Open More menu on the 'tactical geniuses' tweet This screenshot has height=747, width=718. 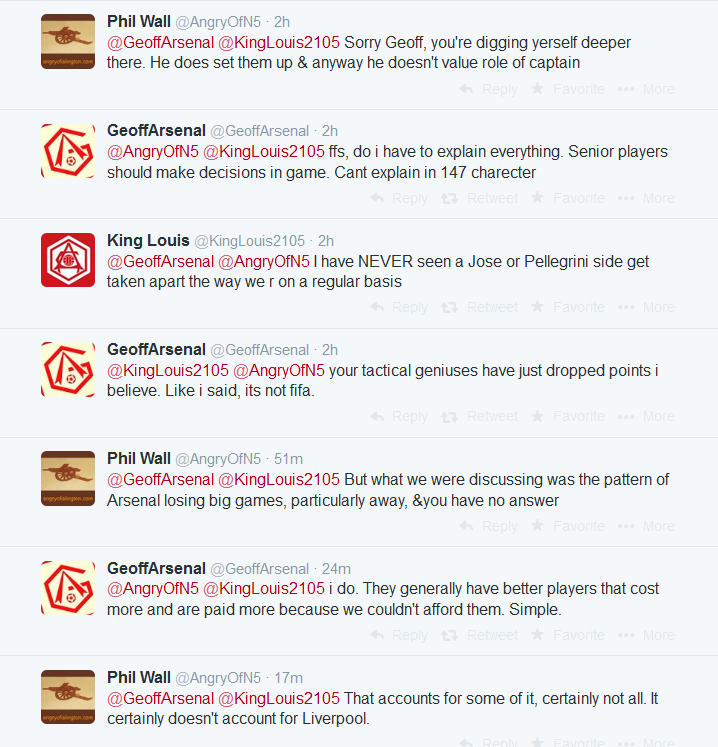[x=627, y=417]
